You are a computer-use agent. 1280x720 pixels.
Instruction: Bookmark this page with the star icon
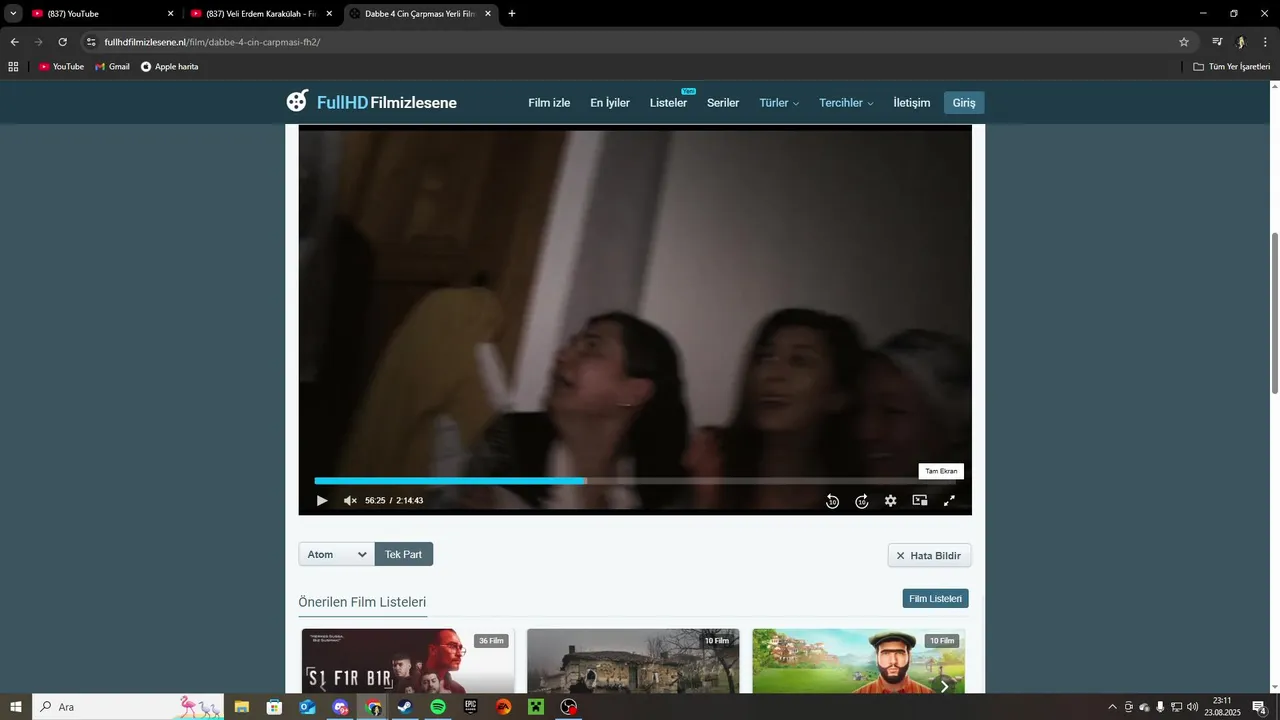(x=1184, y=42)
